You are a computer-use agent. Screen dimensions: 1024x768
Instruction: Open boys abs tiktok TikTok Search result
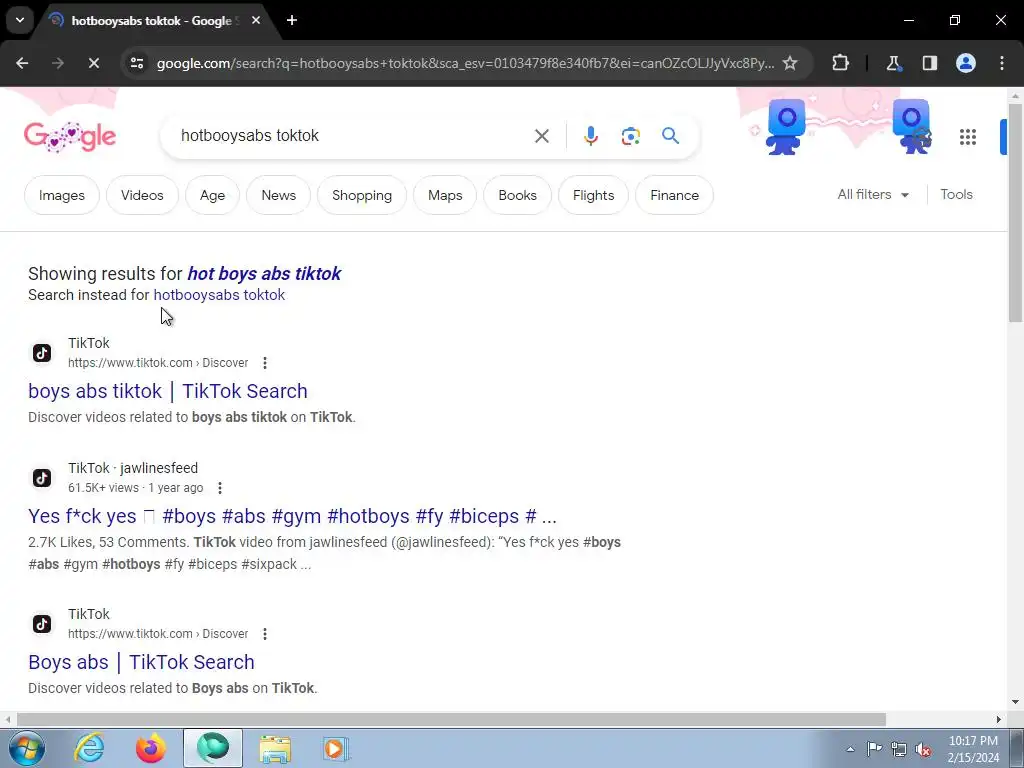click(x=168, y=391)
